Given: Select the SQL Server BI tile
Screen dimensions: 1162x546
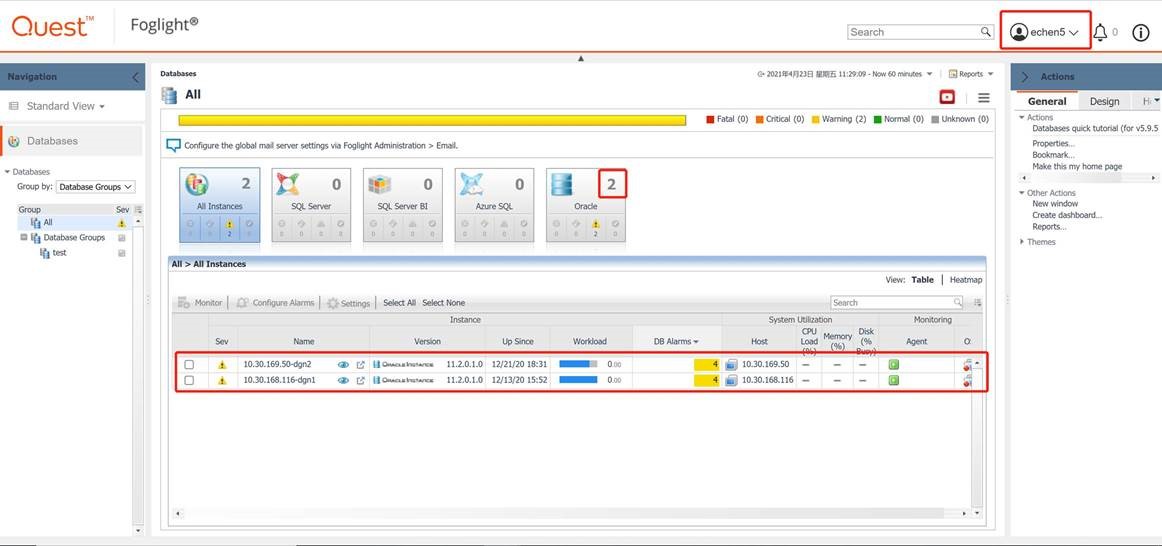Looking at the screenshot, I should point(402,205).
